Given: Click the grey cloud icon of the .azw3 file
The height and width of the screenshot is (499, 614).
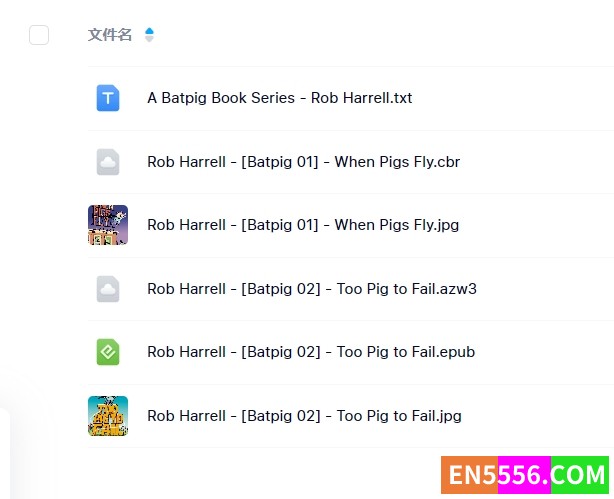Looking at the screenshot, I should click(108, 289).
